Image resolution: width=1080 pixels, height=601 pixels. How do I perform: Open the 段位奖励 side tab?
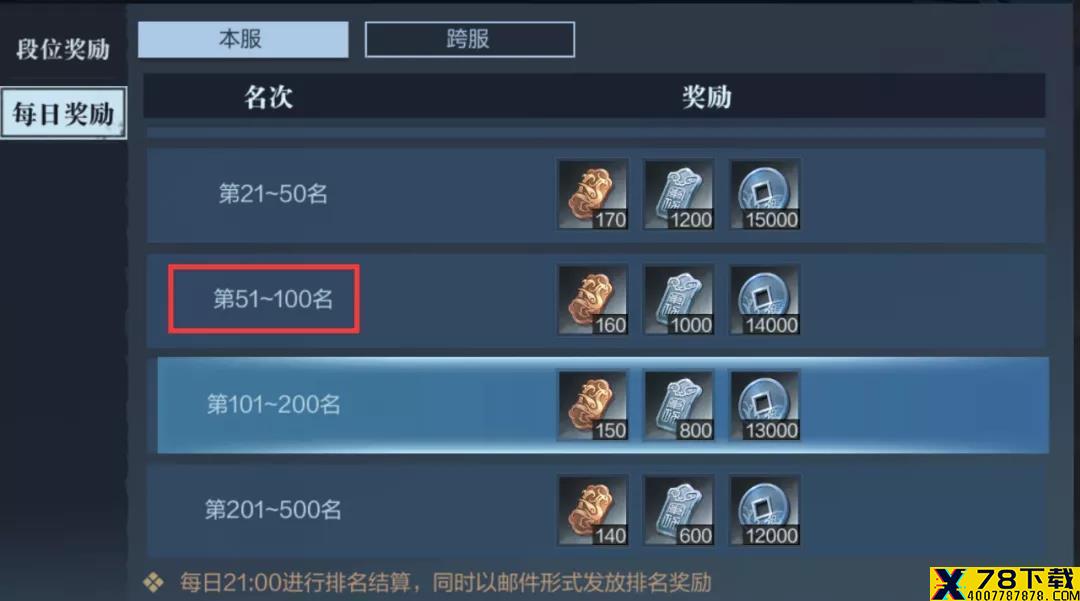(x=63, y=49)
